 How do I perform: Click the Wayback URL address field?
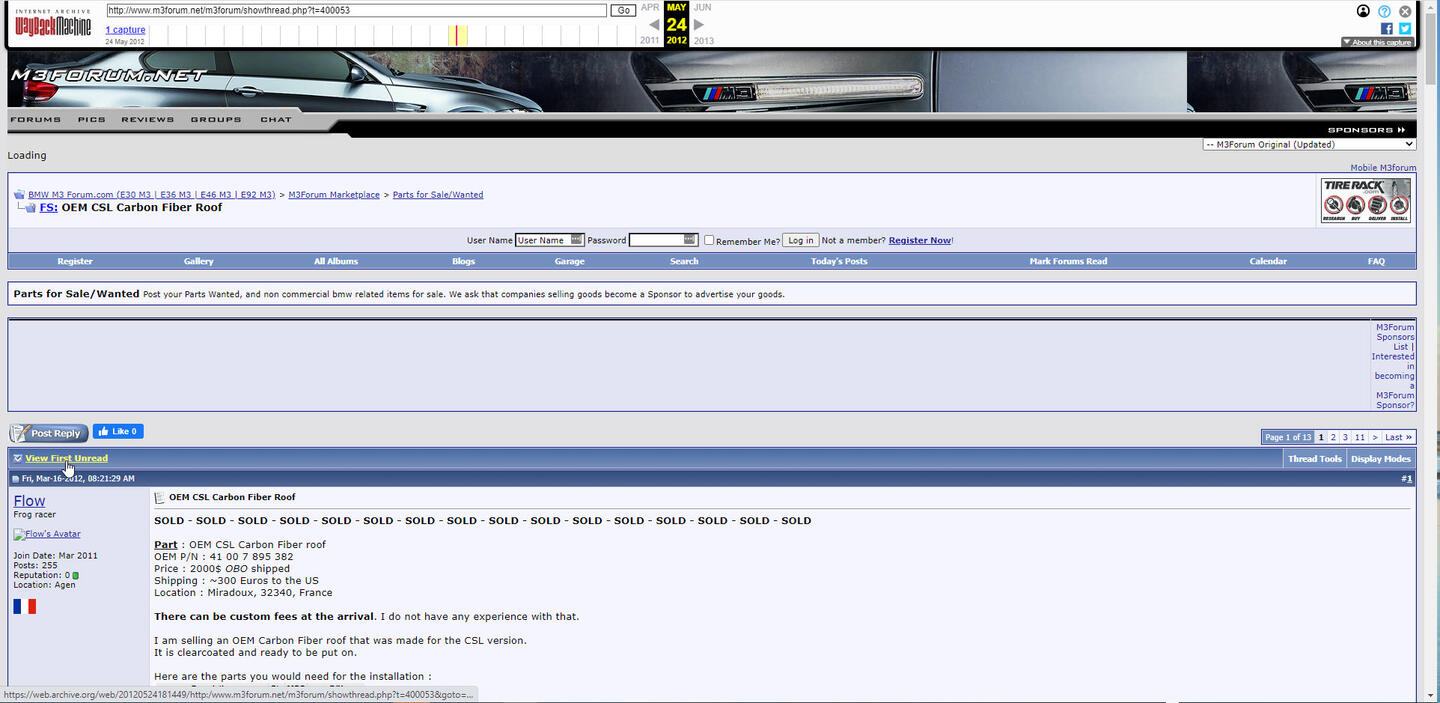pyautogui.click(x=356, y=10)
